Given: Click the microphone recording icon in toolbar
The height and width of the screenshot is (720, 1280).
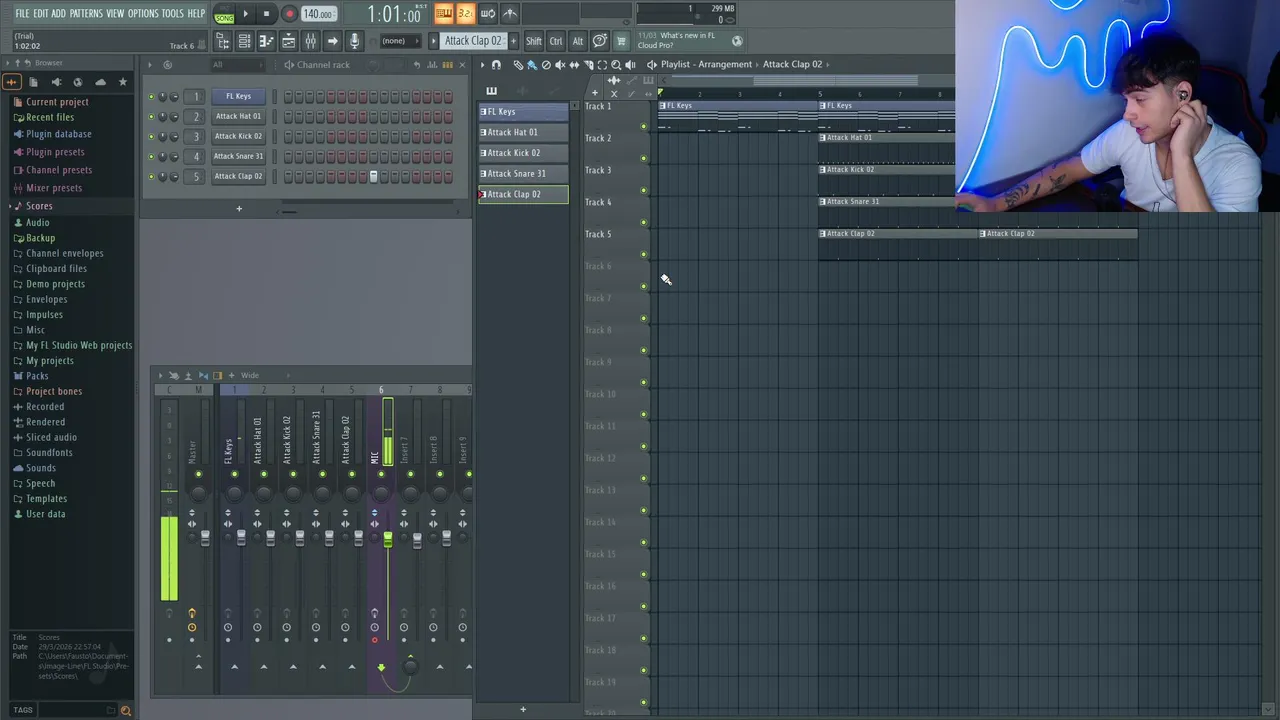Looking at the screenshot, I should point(354,41).
